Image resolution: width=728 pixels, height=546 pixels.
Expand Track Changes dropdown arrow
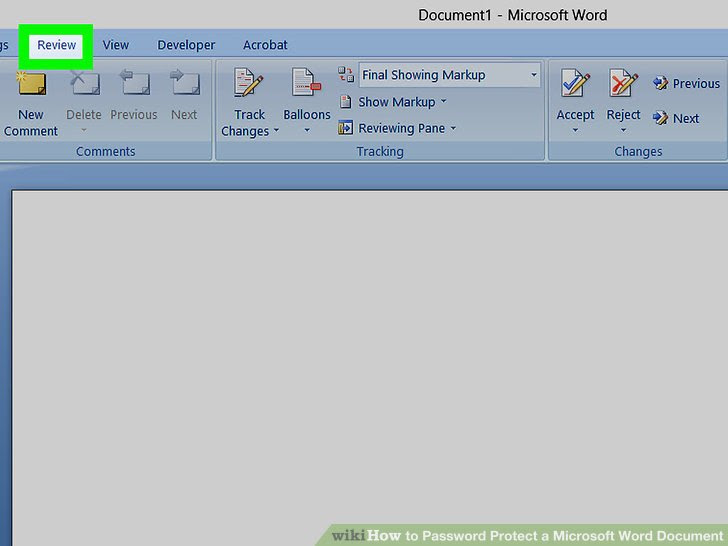[276, 131]
